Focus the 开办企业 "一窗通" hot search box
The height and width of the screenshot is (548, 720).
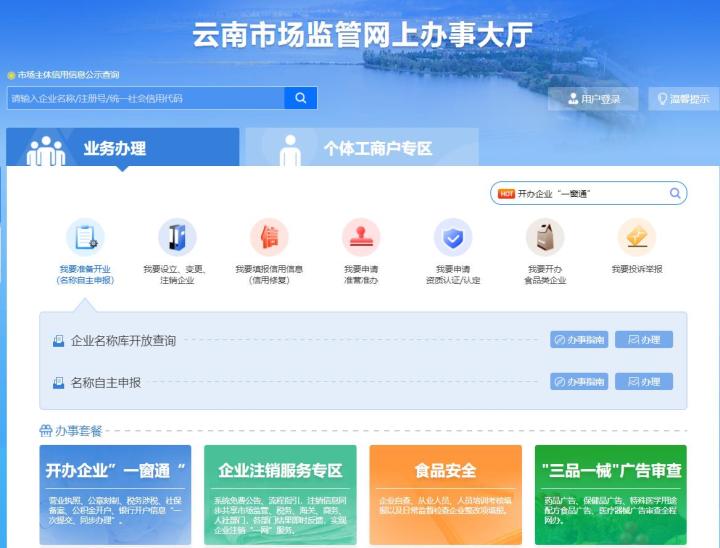(589, 193)
